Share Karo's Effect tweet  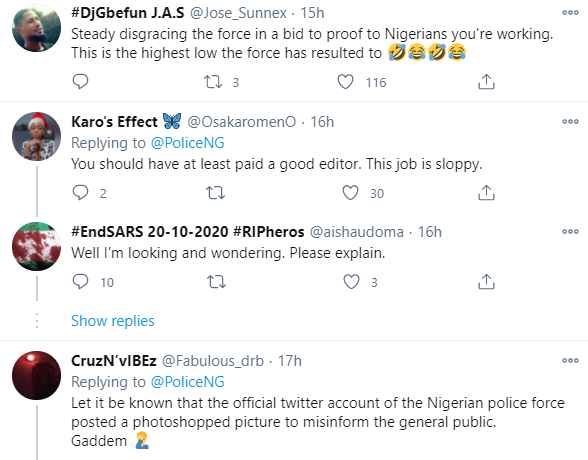point(486,193)
